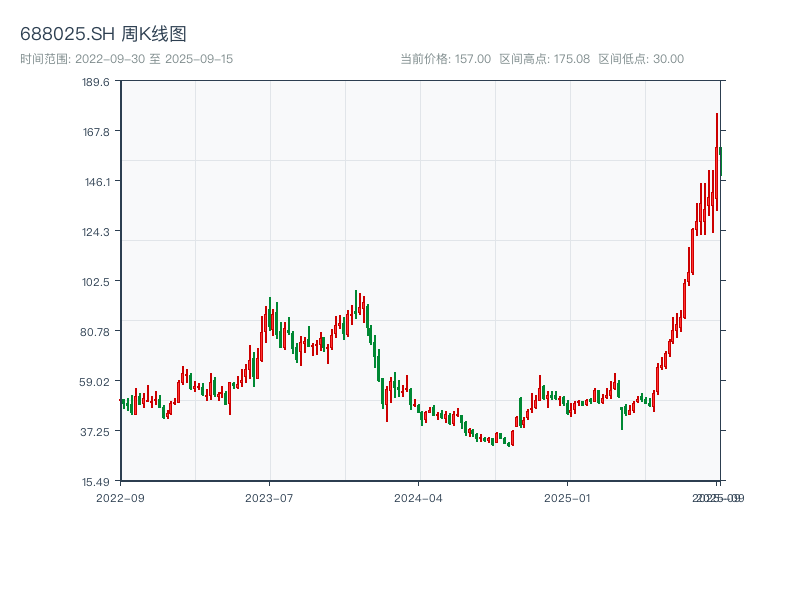
Task: Select the 时间范围 2022-09-30 至 2025-09-15 text
Action: pos(127,59)
